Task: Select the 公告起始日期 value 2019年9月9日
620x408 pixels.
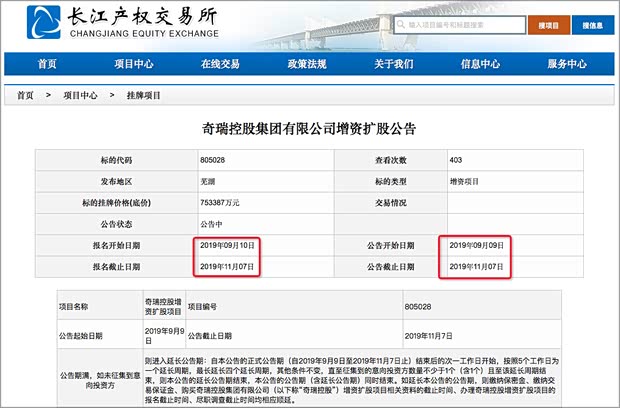Action: 164,336
